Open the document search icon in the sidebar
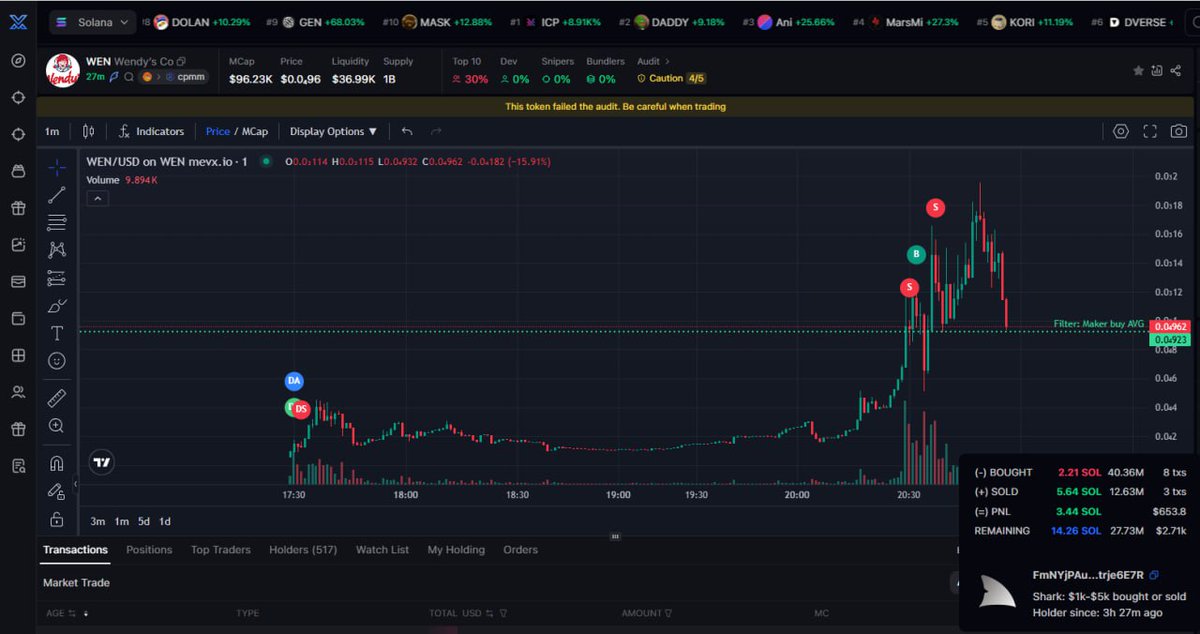1200x634 pixels. pyautogui.click(x=18, y=466)
